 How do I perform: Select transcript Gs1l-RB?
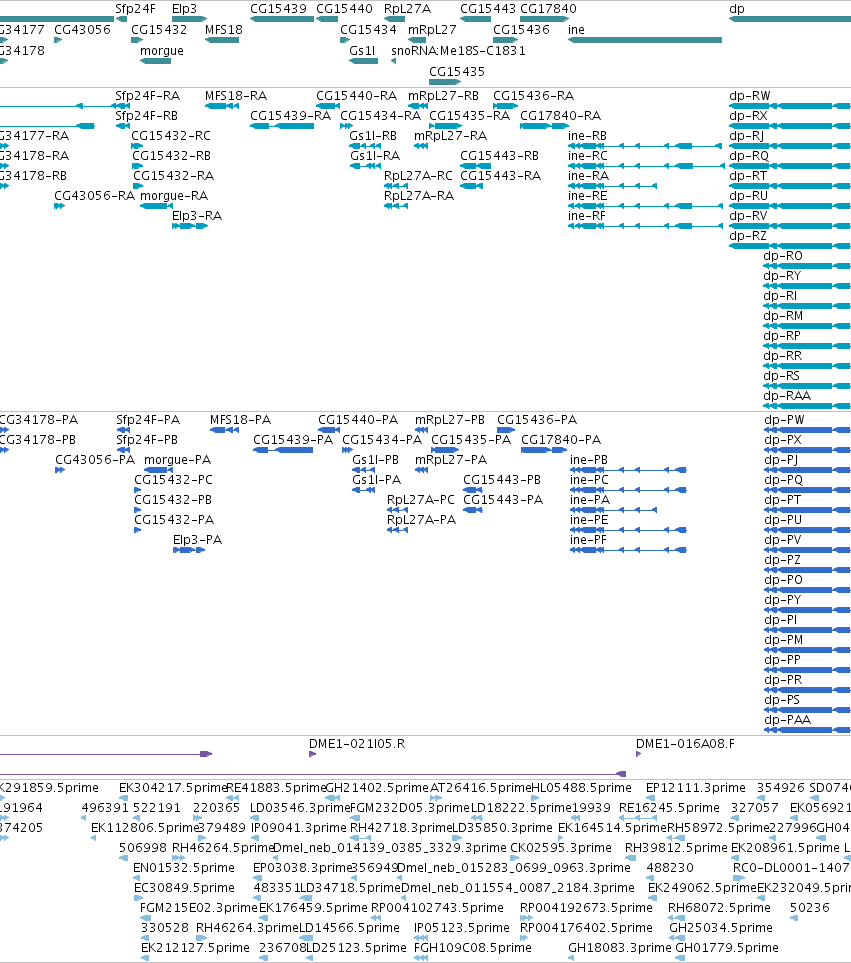(373, 136)
